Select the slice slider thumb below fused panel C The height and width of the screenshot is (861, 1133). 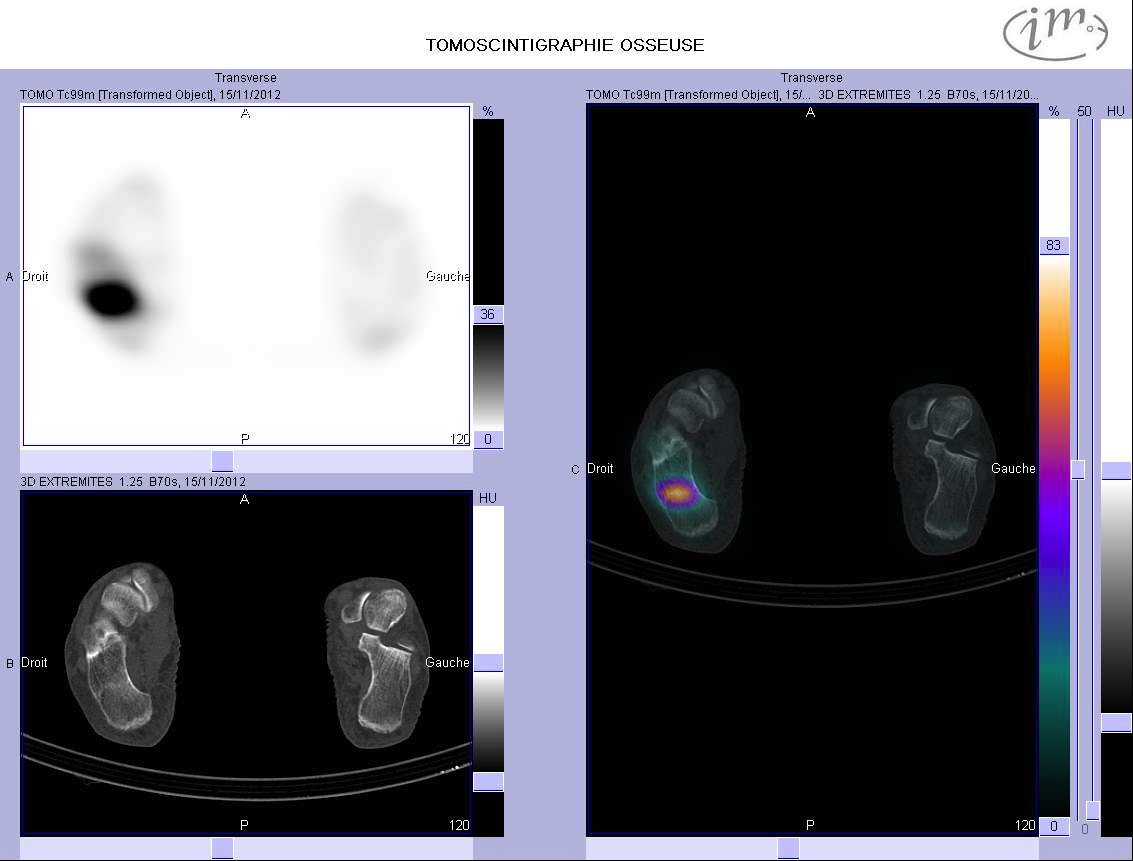pos(788,848)
